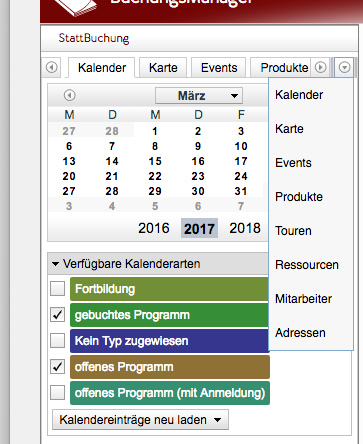Image resolution: width=363 pixels, height=444 pixels.
Task: Select day 15 in the March calendar
Action: [155, 161]
